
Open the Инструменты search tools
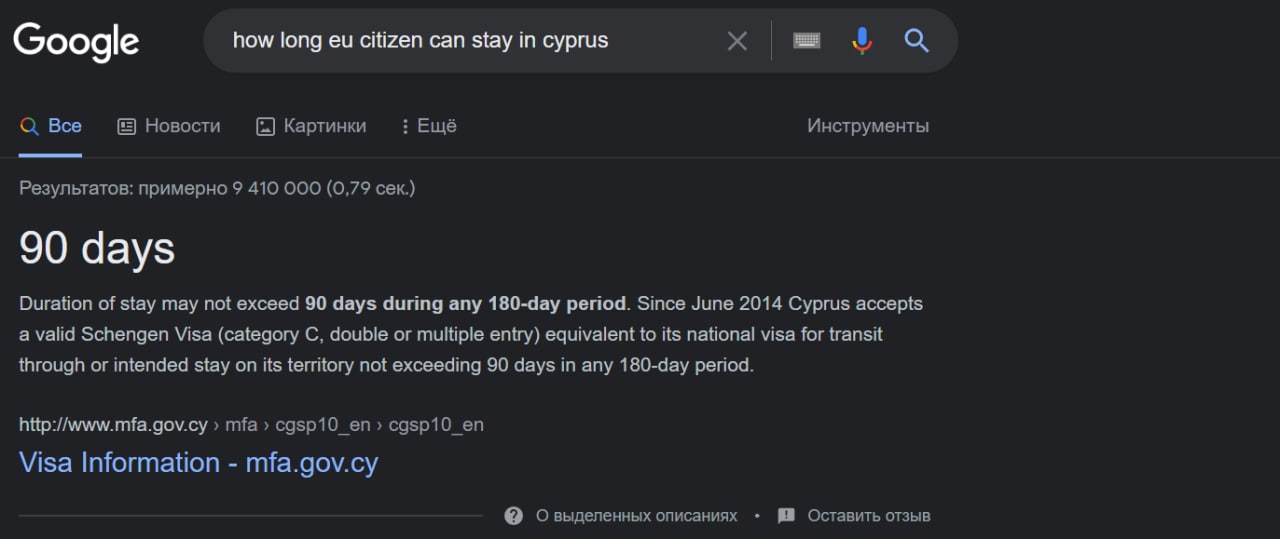point(868,126)
